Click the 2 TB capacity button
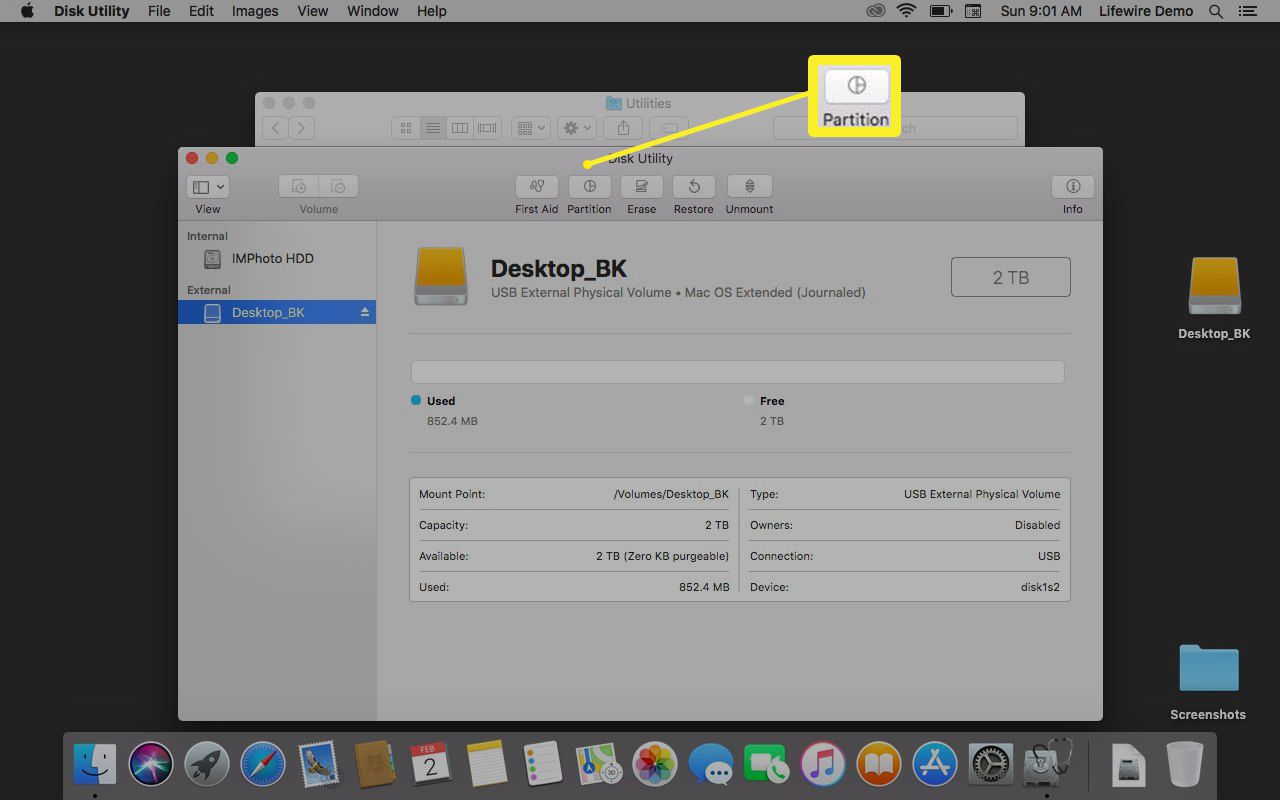This screenshot has width=1280, height=800. pos(1010,277)
